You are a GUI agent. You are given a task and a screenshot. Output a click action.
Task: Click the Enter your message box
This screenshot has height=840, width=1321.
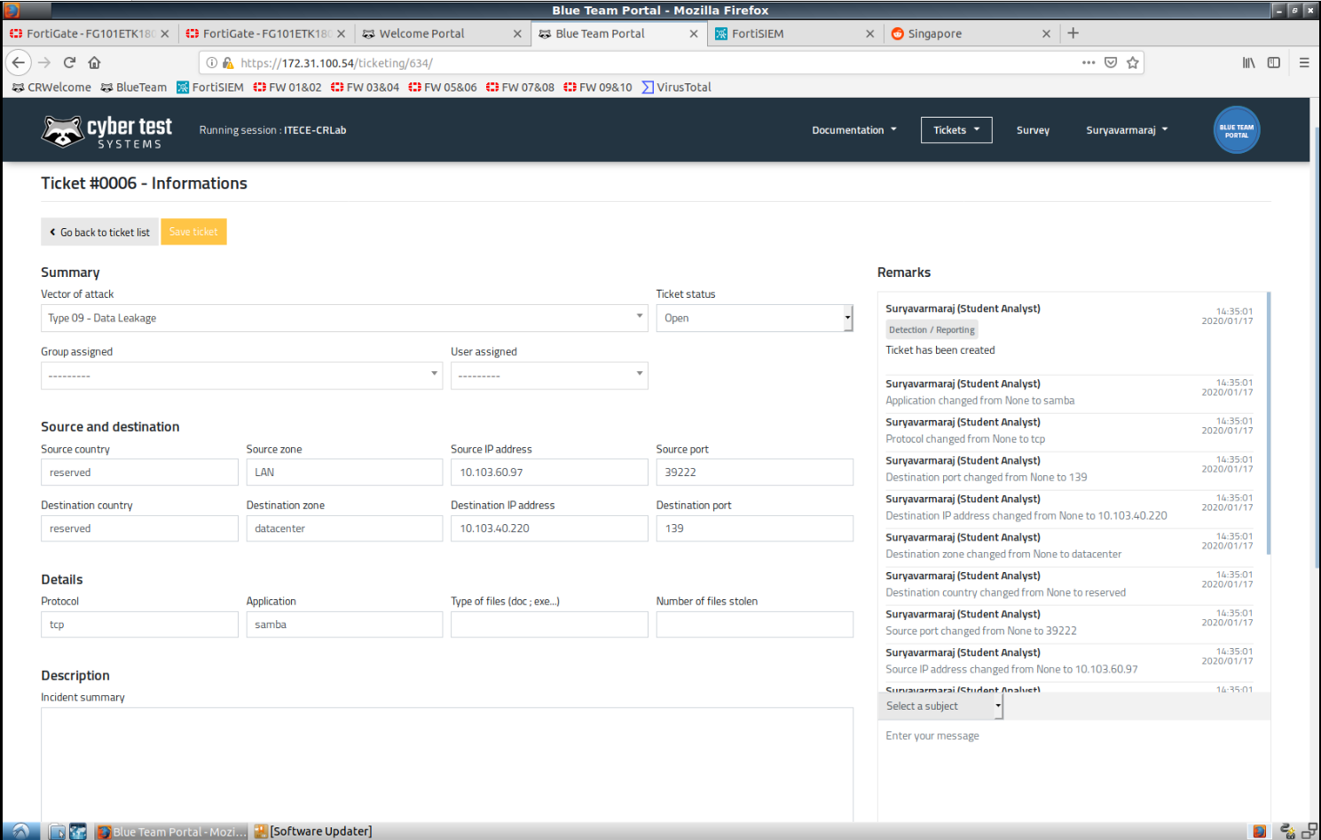1074,772
